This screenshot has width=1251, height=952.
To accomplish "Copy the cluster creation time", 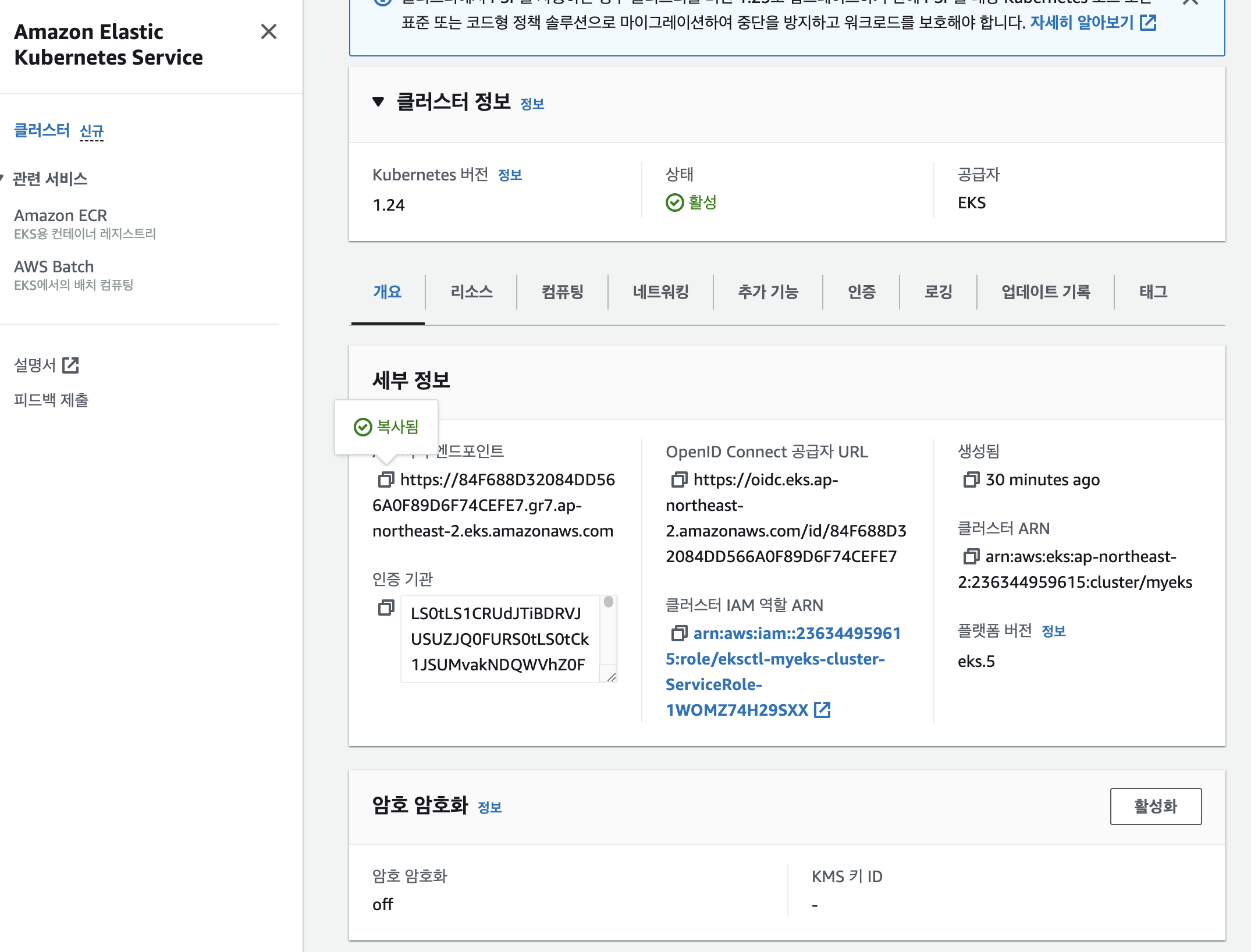I will 971,479.
